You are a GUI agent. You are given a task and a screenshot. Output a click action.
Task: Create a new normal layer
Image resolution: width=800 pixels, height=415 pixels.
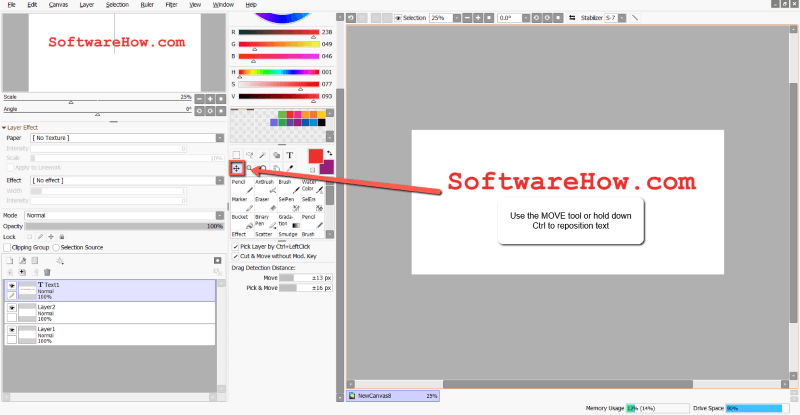pos(10,261)
